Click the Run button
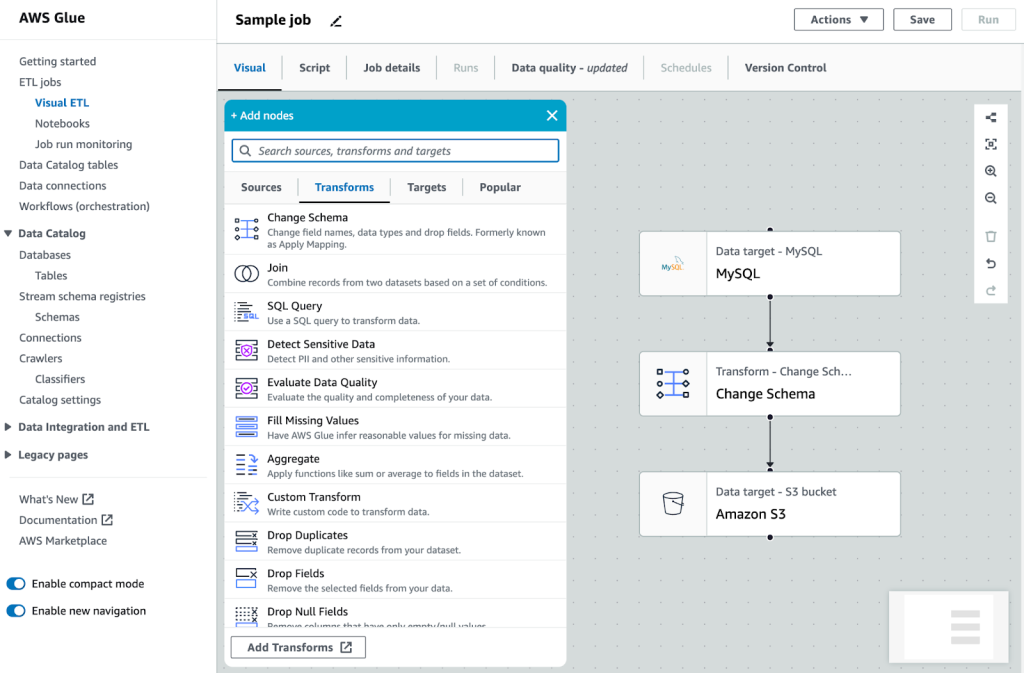The width and height of the screenshot is (1024, 673). [x=988, y=20]
